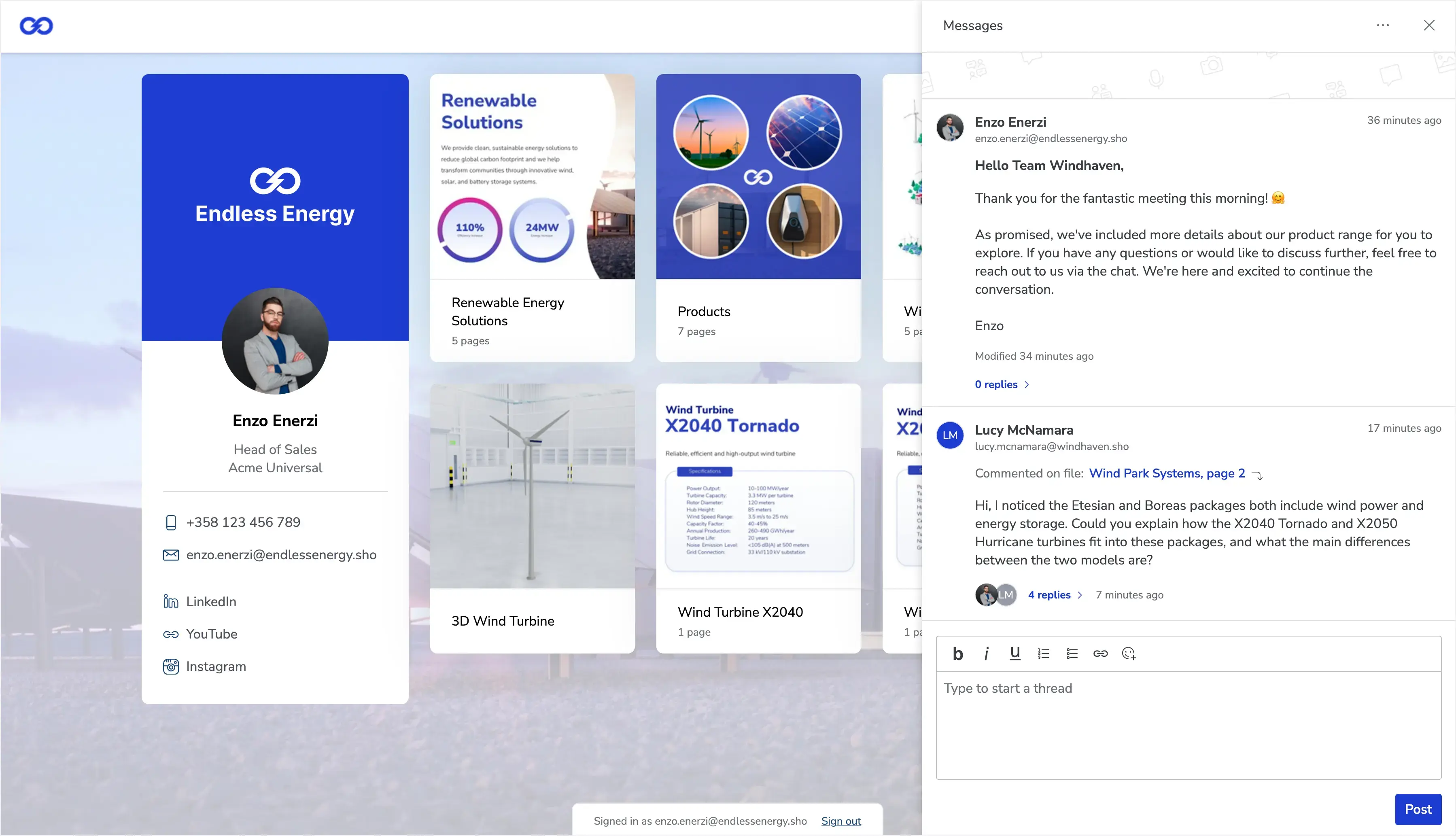Click '7 pages' under Products
The height and width of the screenshot is (836, 1456).
[x=696, y=331]
